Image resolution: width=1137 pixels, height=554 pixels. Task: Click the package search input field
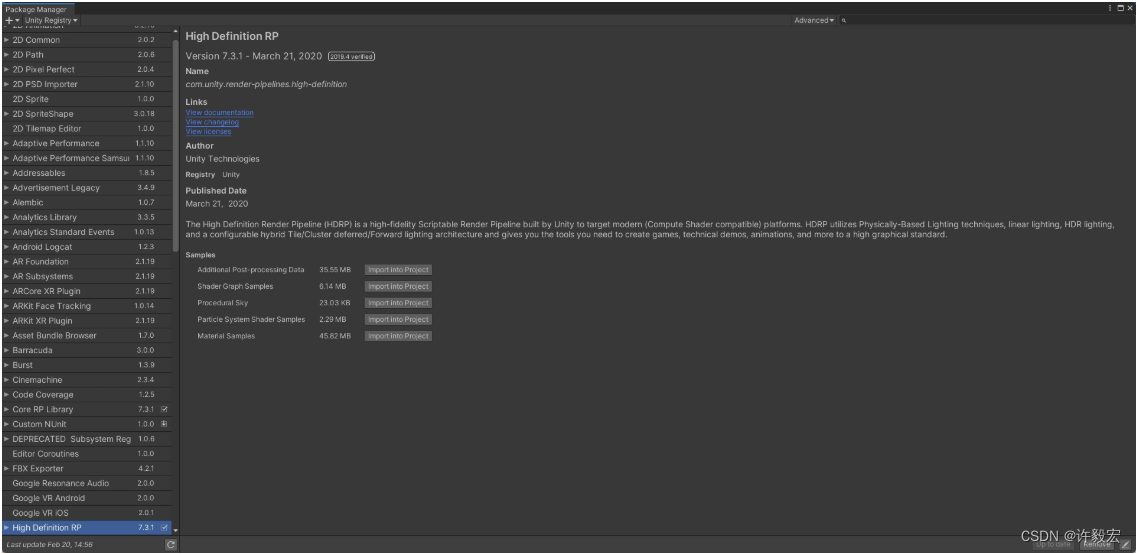coord(986,20)
